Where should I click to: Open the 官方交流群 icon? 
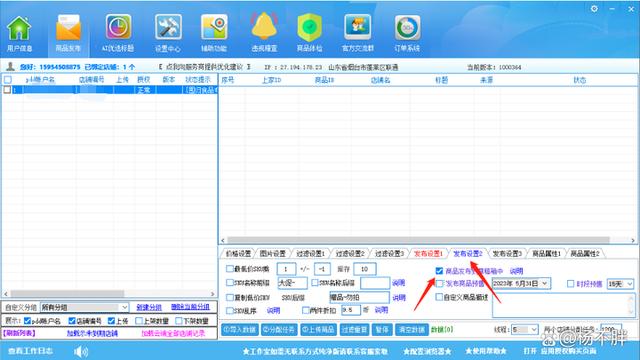[358, 33]
